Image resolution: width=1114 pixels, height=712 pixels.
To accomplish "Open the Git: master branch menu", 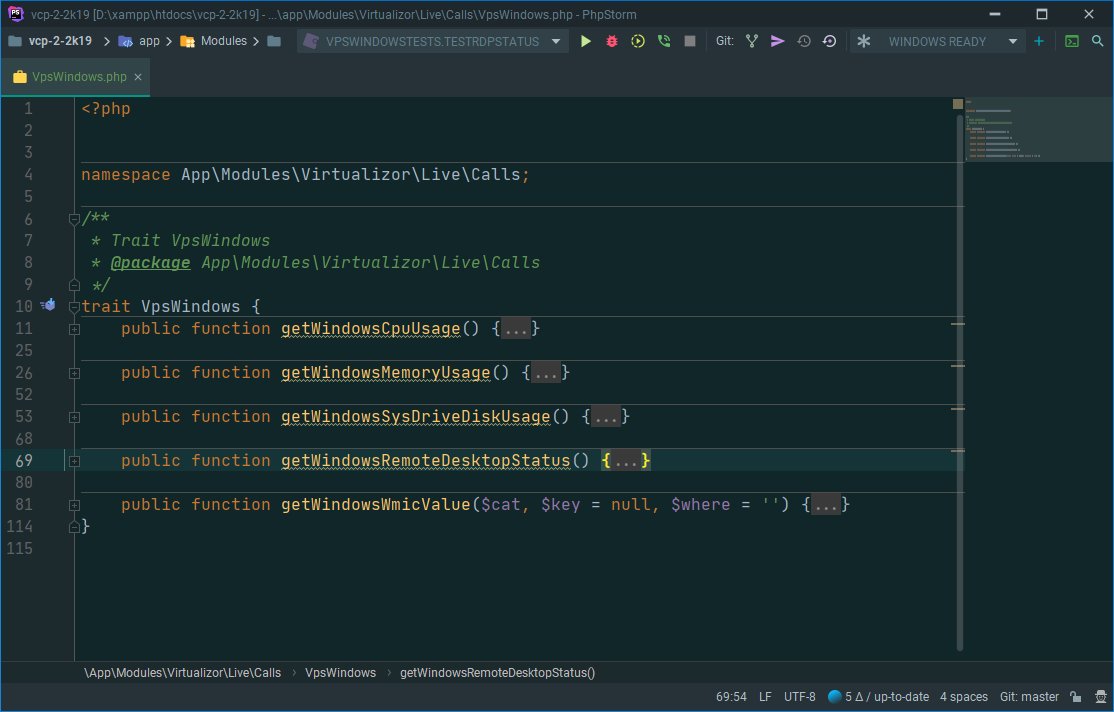I will pos(1029,697).
